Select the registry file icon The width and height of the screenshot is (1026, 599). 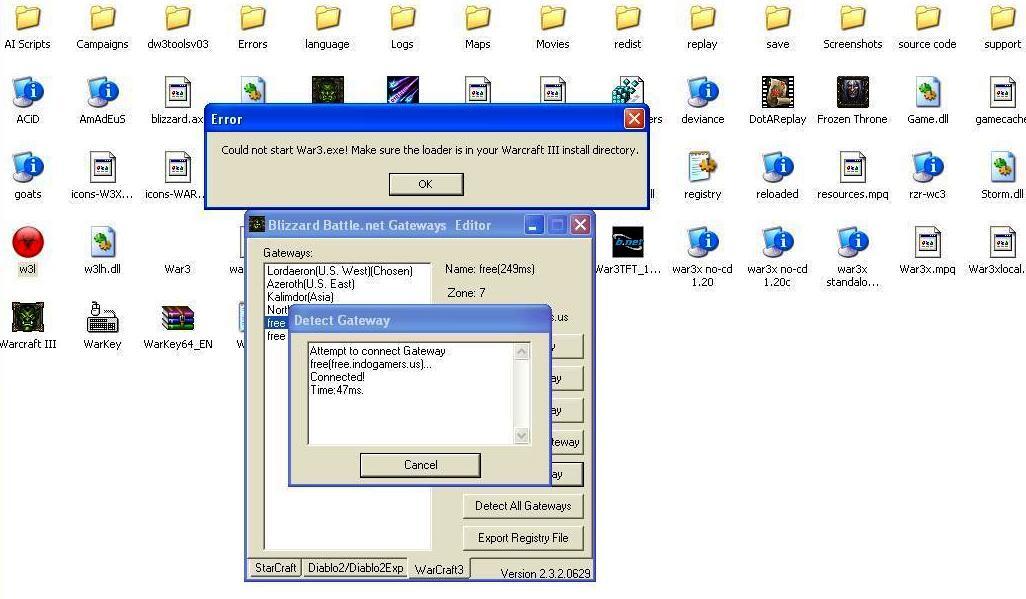[702, 167]
